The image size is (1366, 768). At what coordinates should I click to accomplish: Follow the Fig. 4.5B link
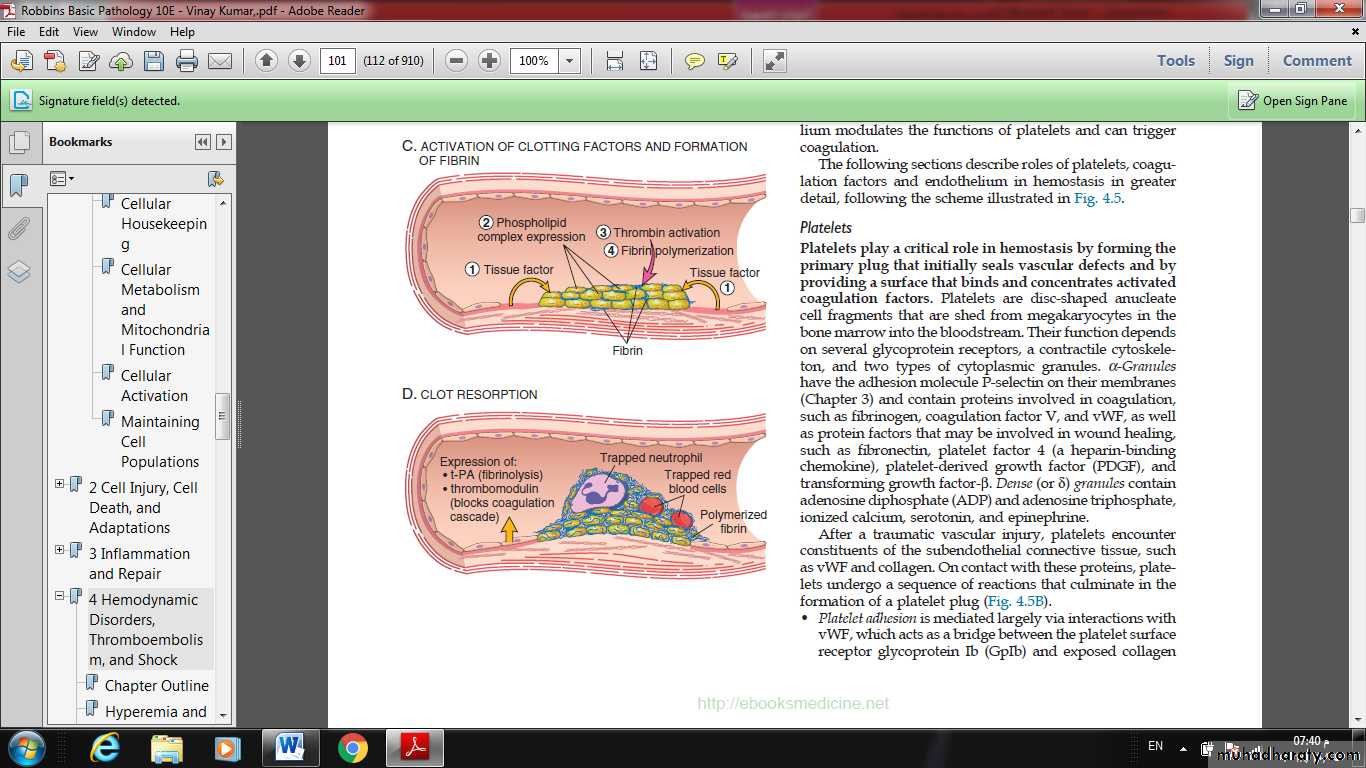[1015, 601]
